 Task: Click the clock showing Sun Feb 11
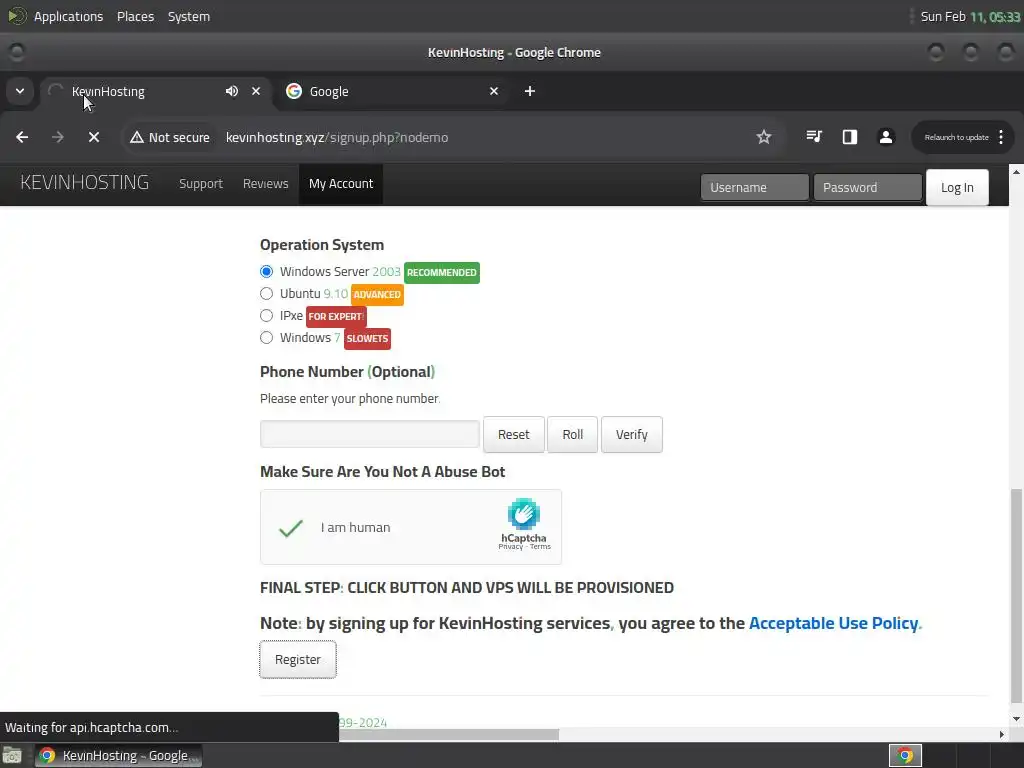pyautogui.click(x=970, y=16)
